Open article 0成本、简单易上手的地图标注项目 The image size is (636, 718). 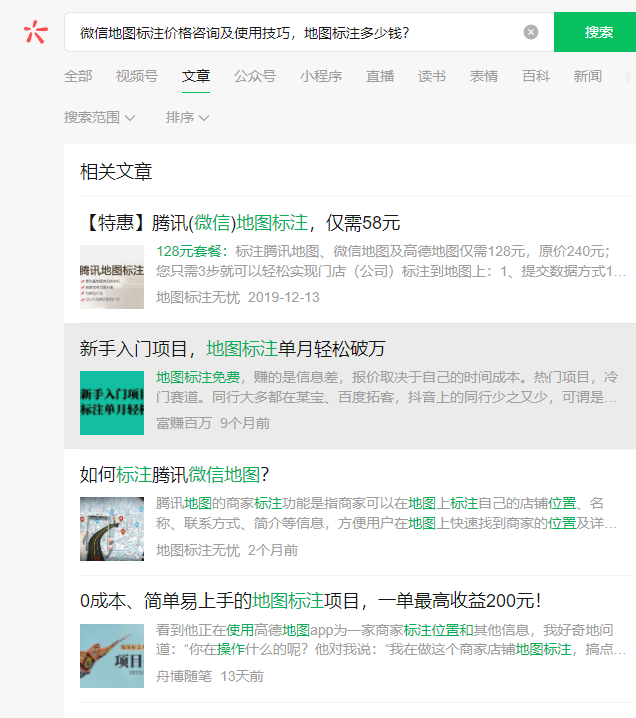[x=311, y=601]
